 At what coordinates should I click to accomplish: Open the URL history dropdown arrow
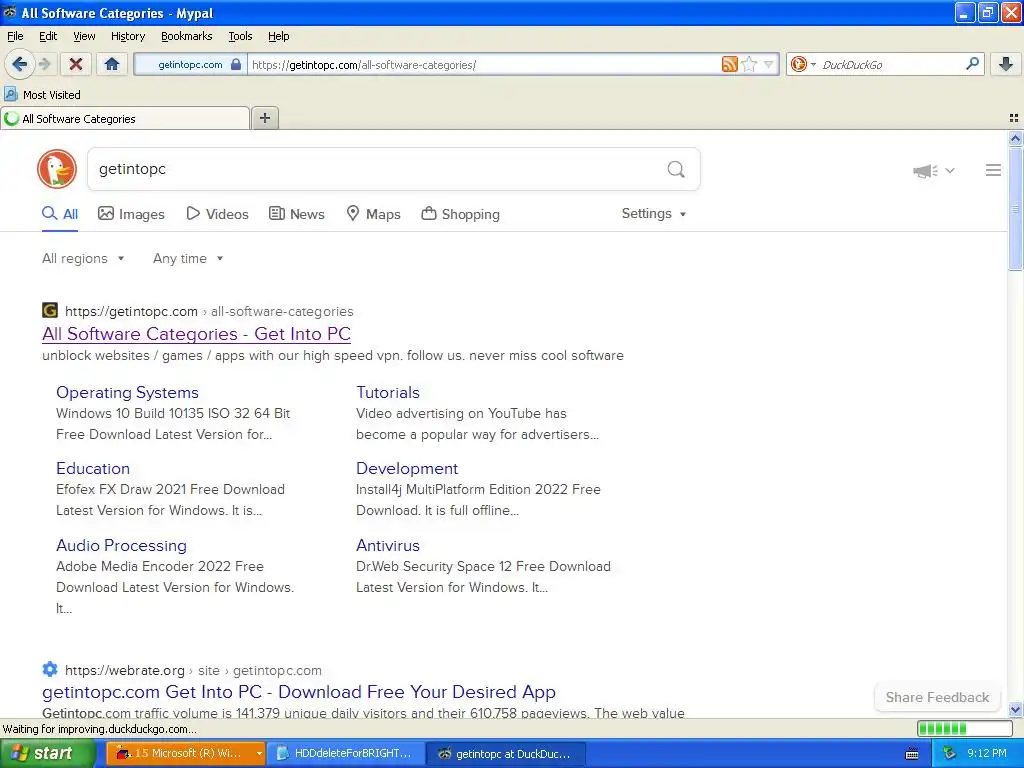pos(769,64)
